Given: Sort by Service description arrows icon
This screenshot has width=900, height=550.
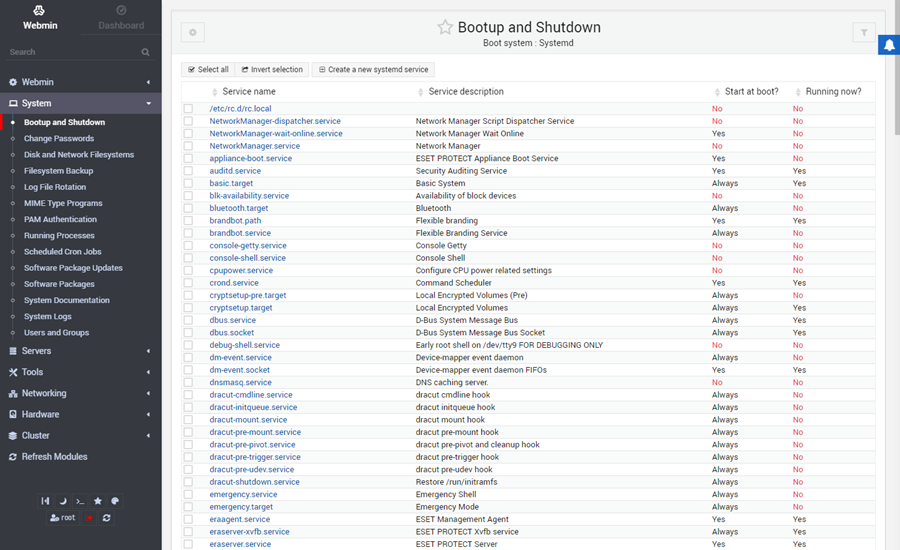Looking at the screenshot, I should pos(421,92).
